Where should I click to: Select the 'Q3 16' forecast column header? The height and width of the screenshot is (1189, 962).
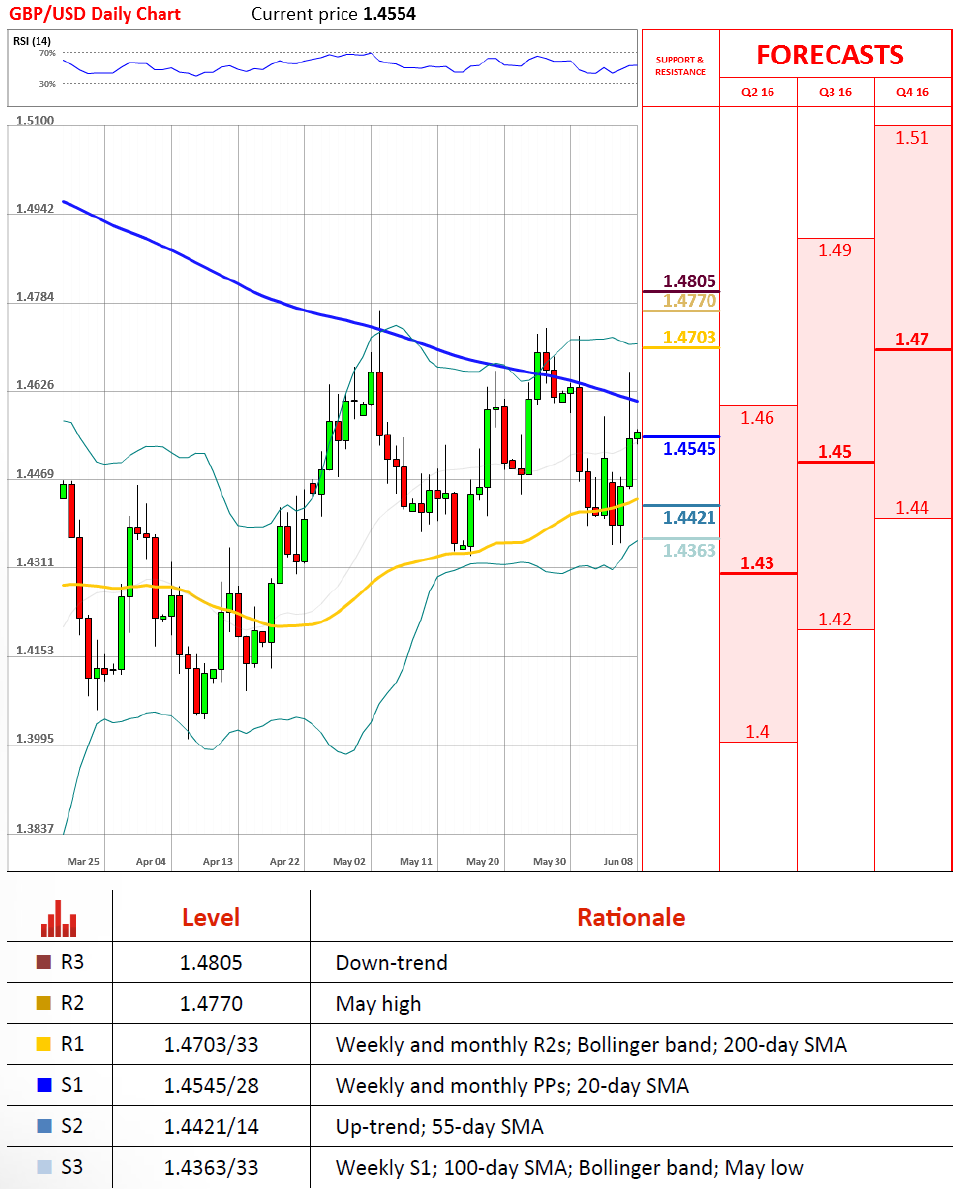pyautogui.click(x=835, y=92)
